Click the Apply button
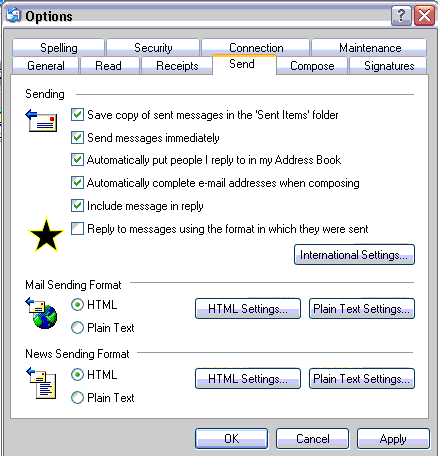Screen dimensions: 438x456 pyautogui.click(x=393, y=439)
